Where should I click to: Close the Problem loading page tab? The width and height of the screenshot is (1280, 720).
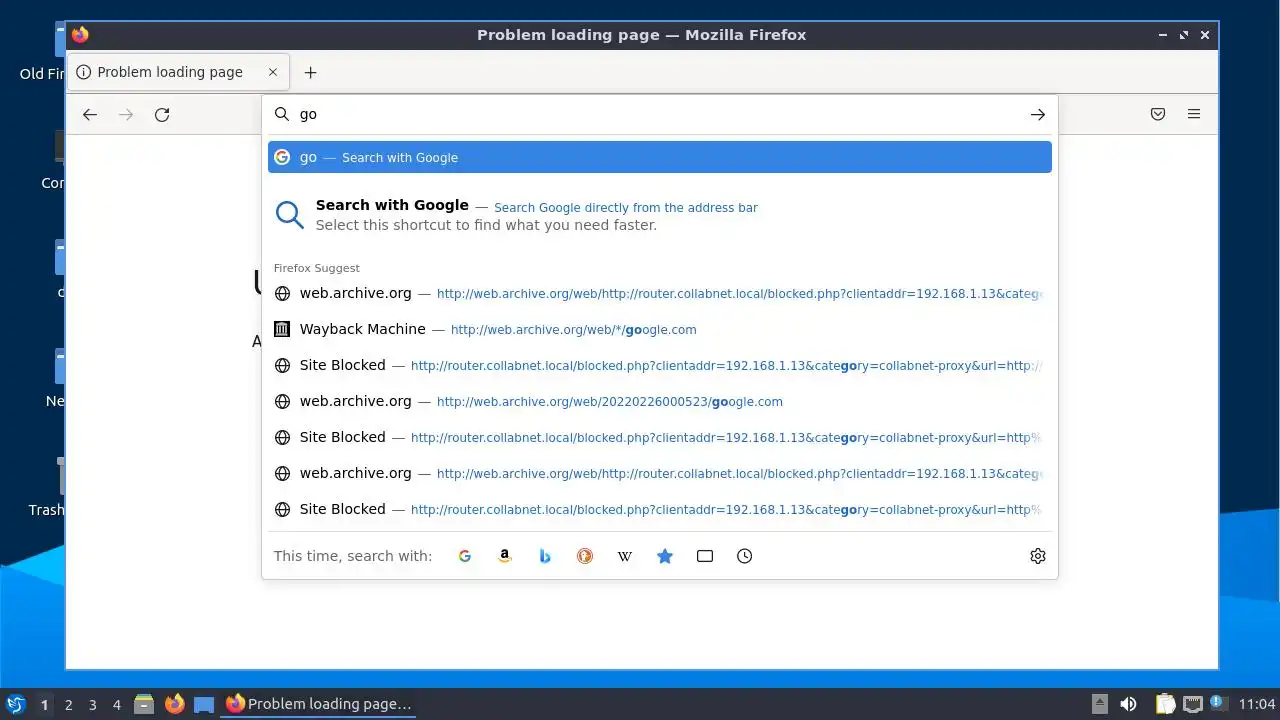(x=273, y=72)
